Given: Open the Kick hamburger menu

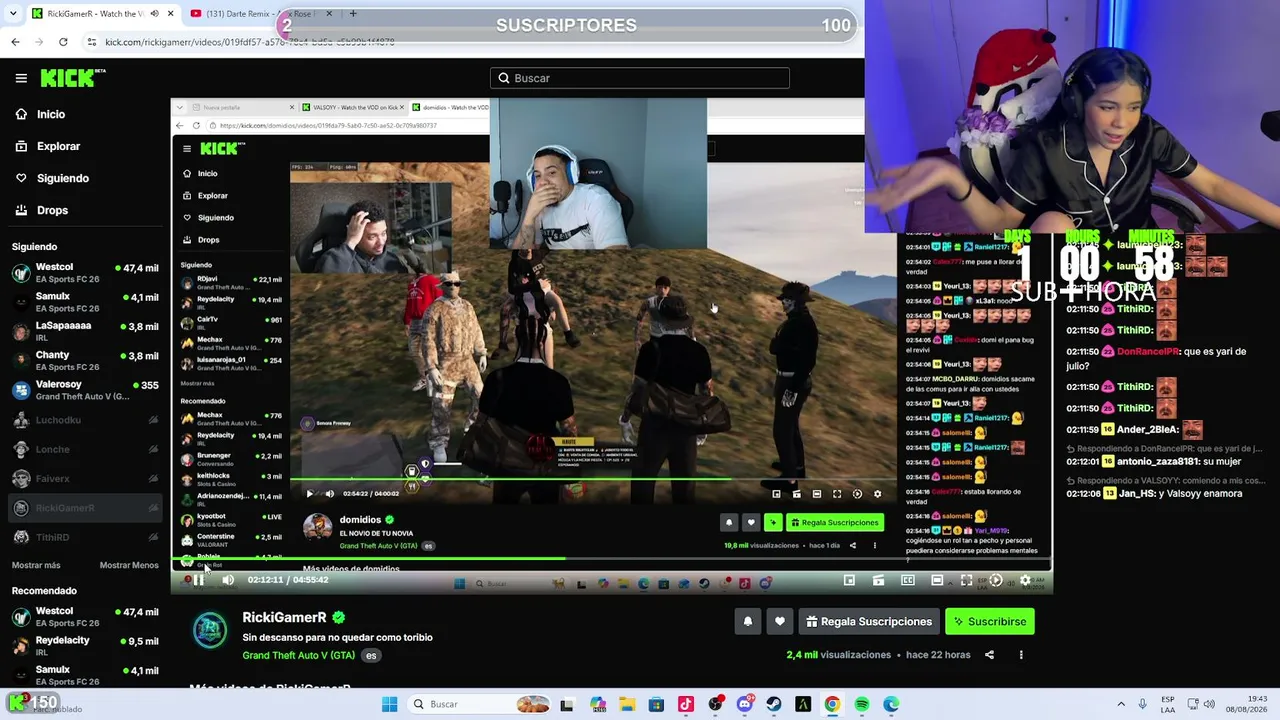Looking at the screenshot, I should tap(21, 78).
